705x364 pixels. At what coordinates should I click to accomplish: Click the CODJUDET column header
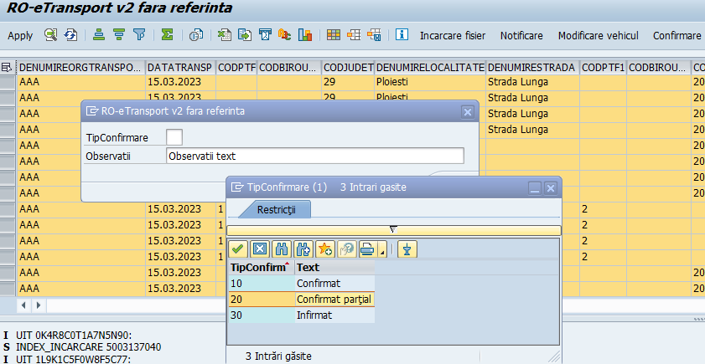click(x=348, y=67)
